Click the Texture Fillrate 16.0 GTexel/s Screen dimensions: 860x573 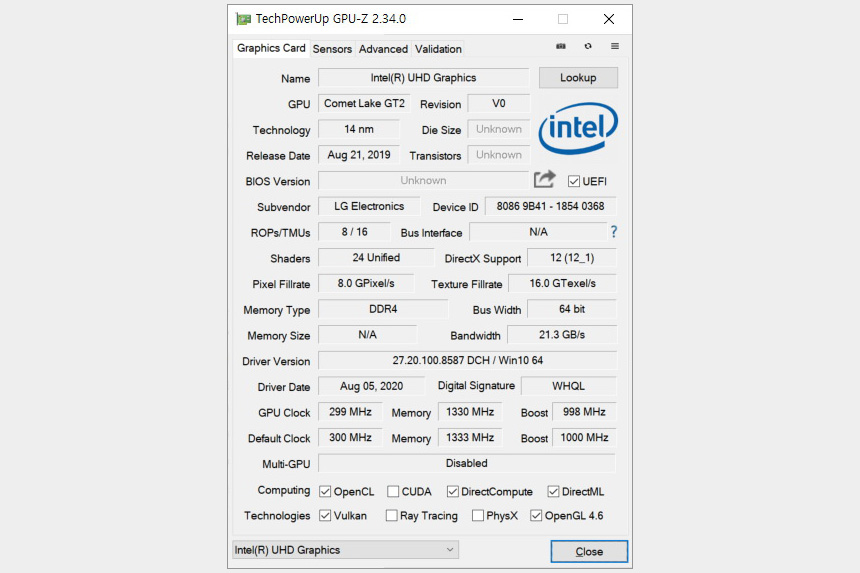click(563, 283)
